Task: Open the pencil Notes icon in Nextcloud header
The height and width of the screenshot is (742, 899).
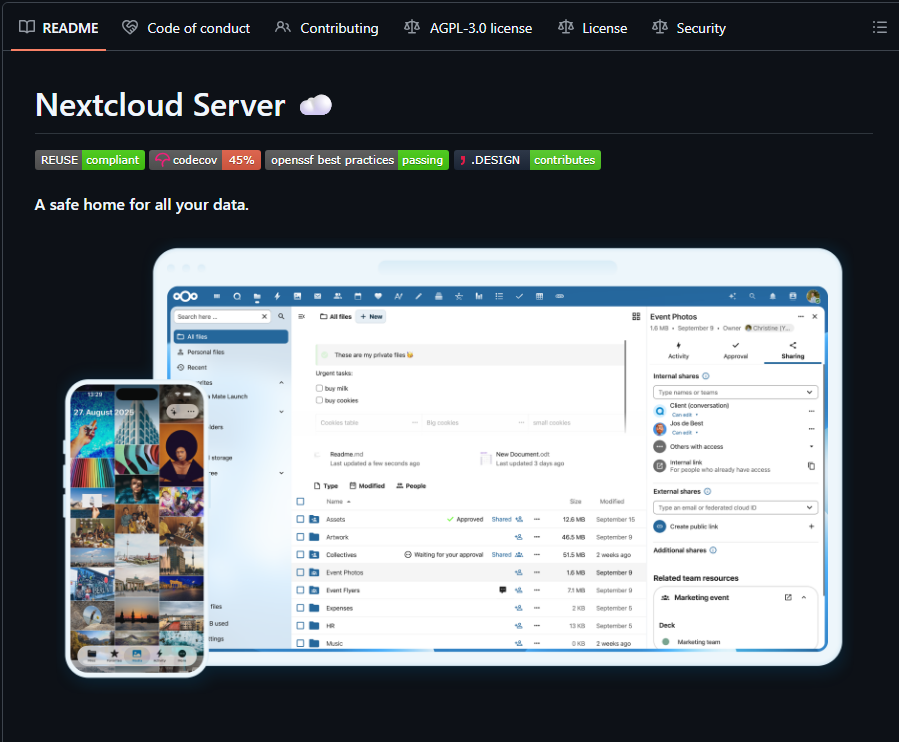Action: coord(419,296)
